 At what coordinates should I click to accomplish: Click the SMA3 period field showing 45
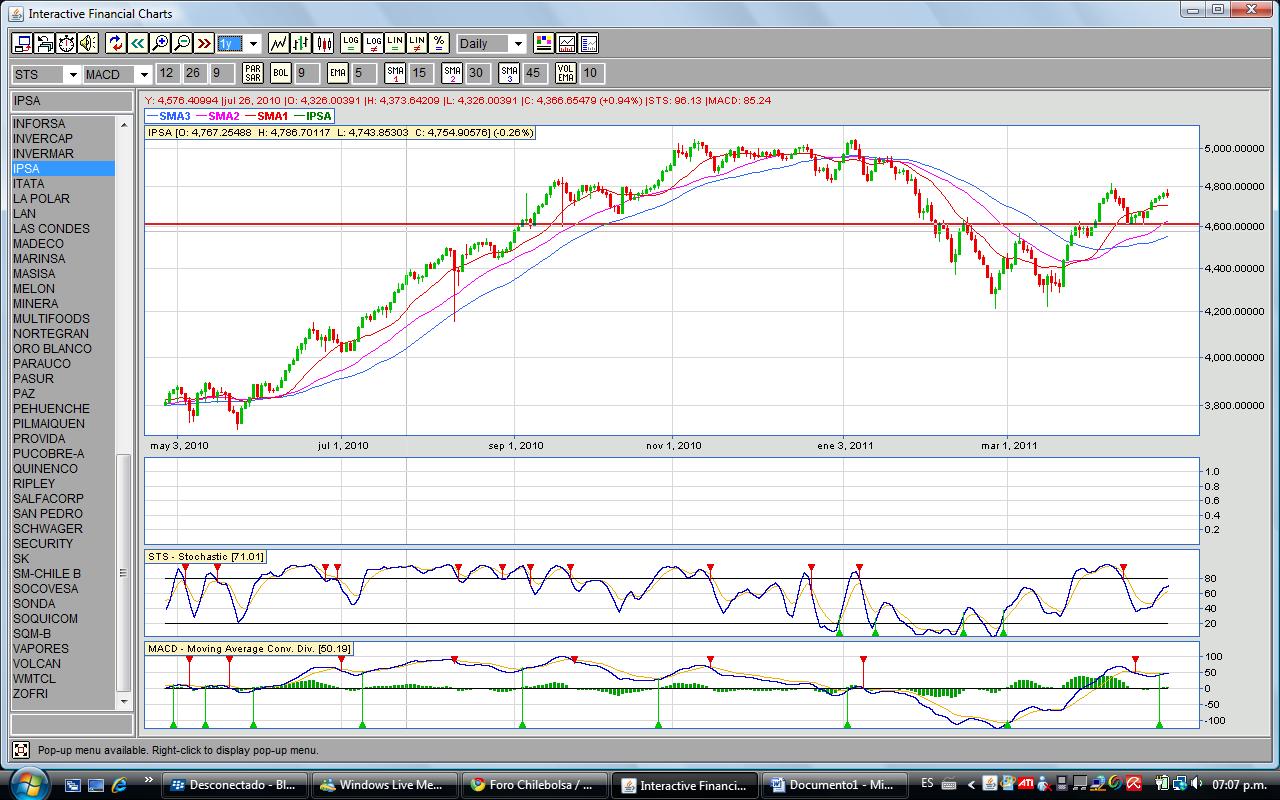[534, 73]
